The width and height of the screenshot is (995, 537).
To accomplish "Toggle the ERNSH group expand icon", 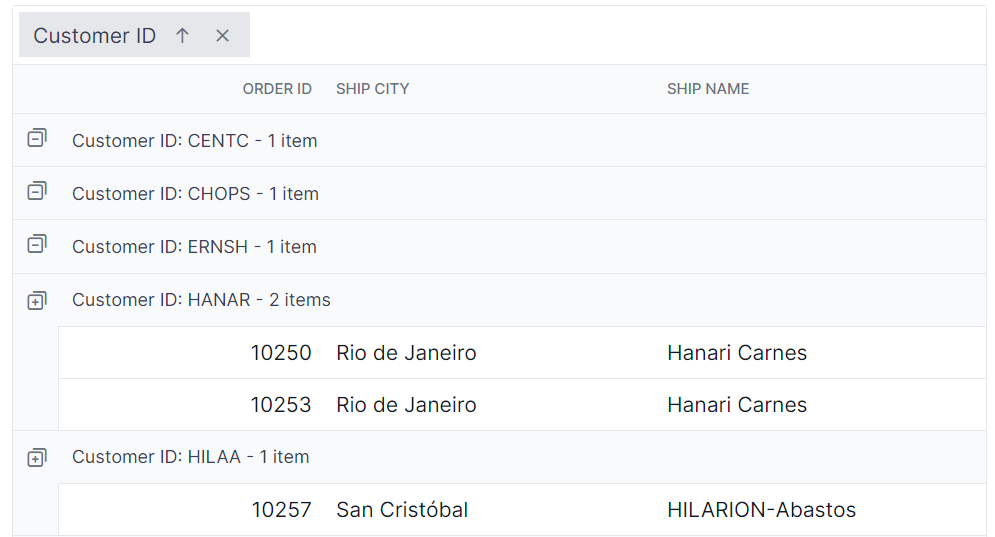I will [37, 245].
